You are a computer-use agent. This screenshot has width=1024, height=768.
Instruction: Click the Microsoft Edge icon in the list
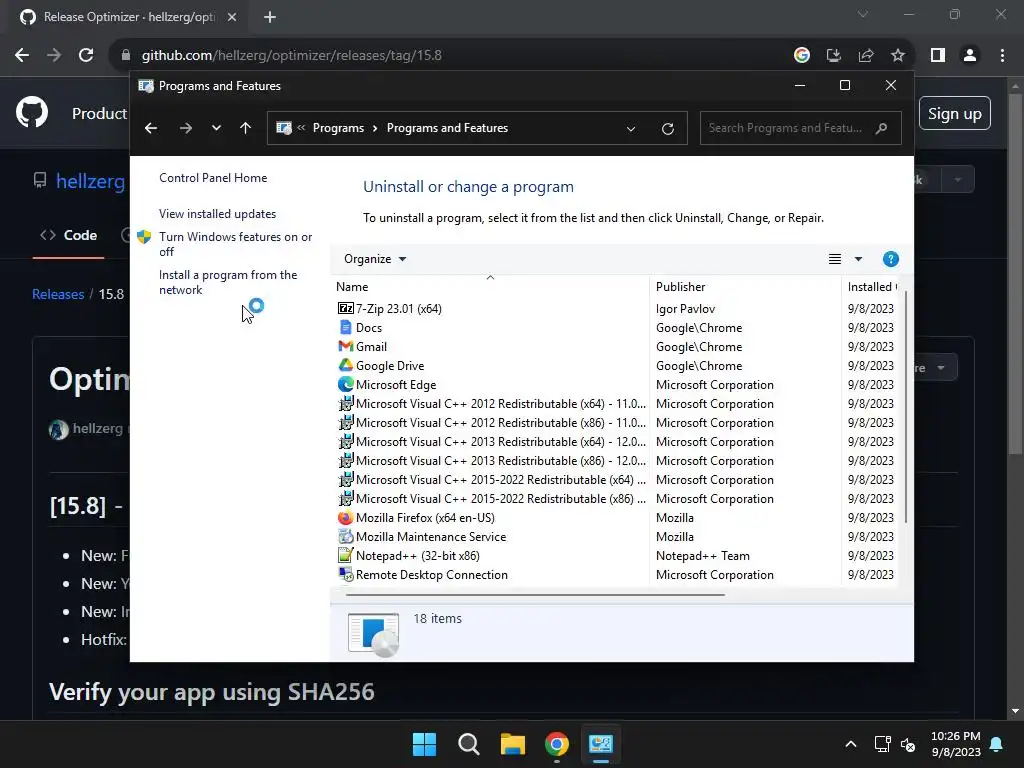(345, 384)
